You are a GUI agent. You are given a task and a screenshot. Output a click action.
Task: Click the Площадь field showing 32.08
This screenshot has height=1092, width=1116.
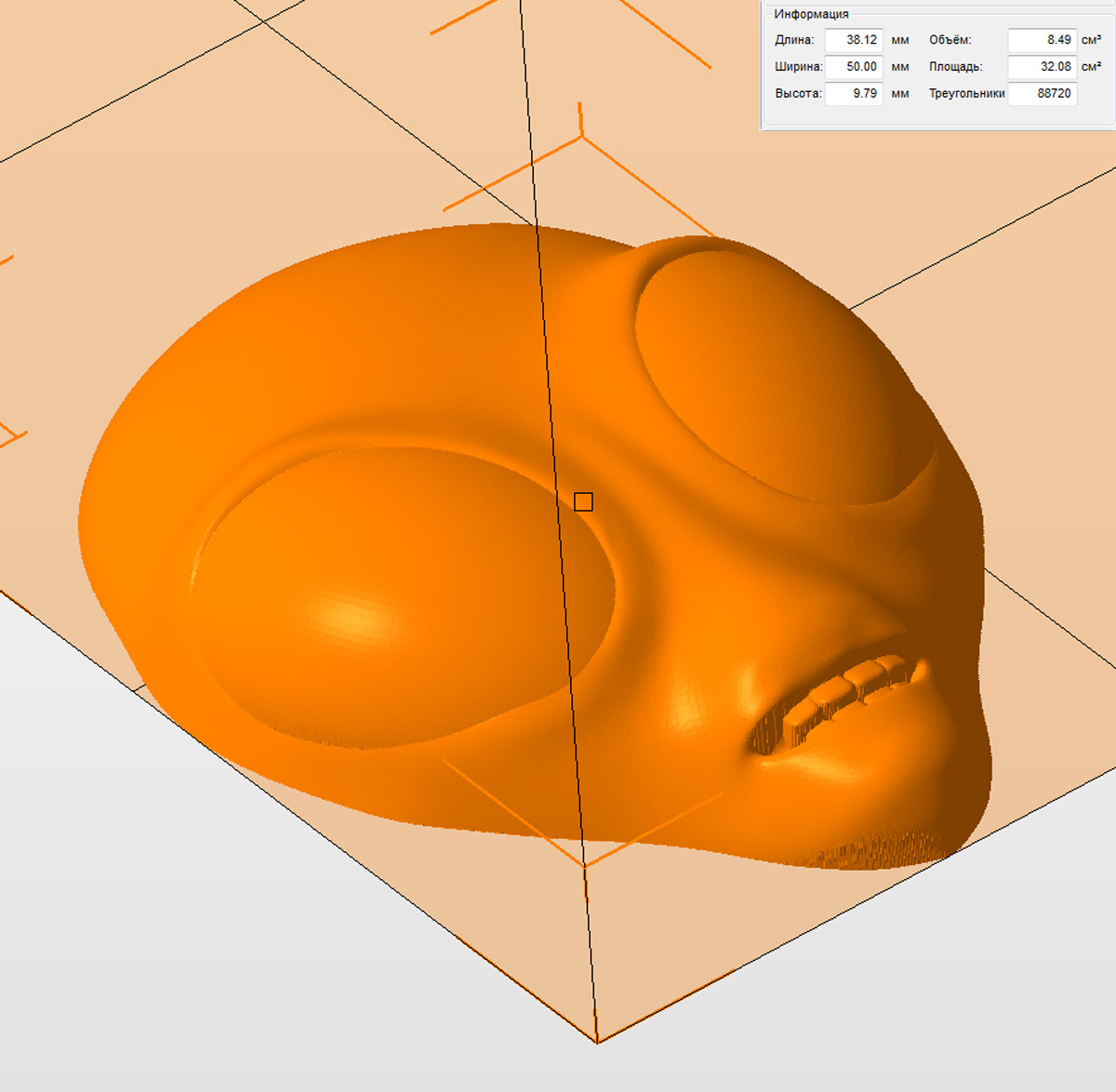coord(1043,67)
